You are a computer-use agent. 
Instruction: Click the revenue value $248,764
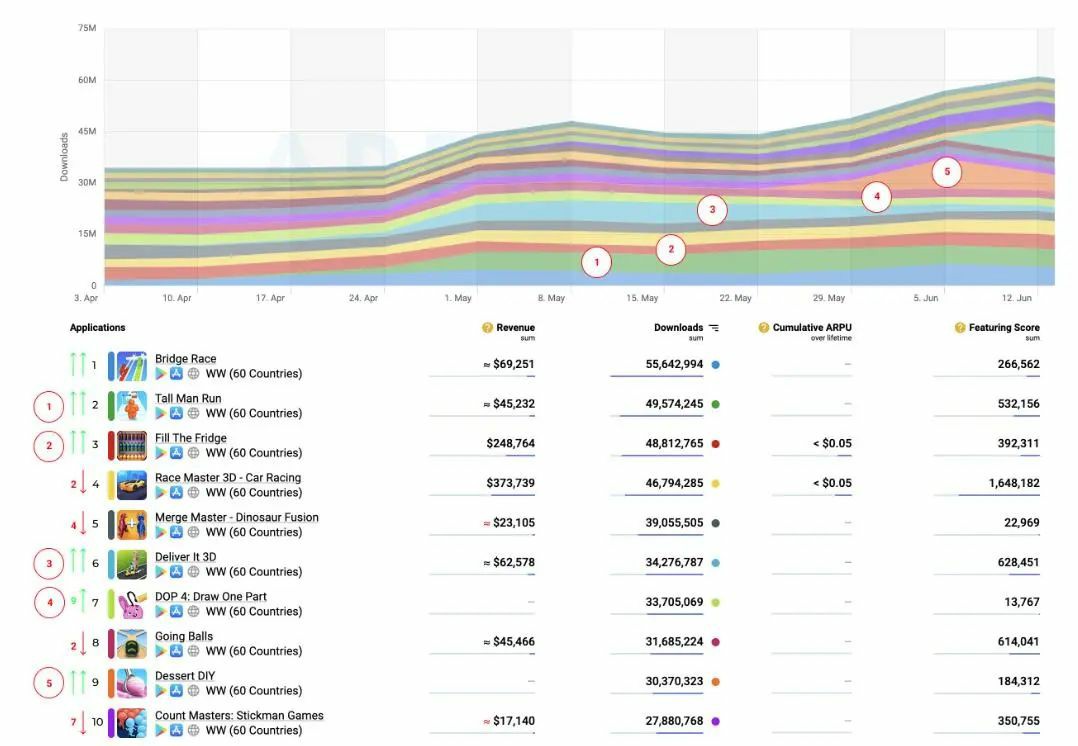click(x=511, y=443)
